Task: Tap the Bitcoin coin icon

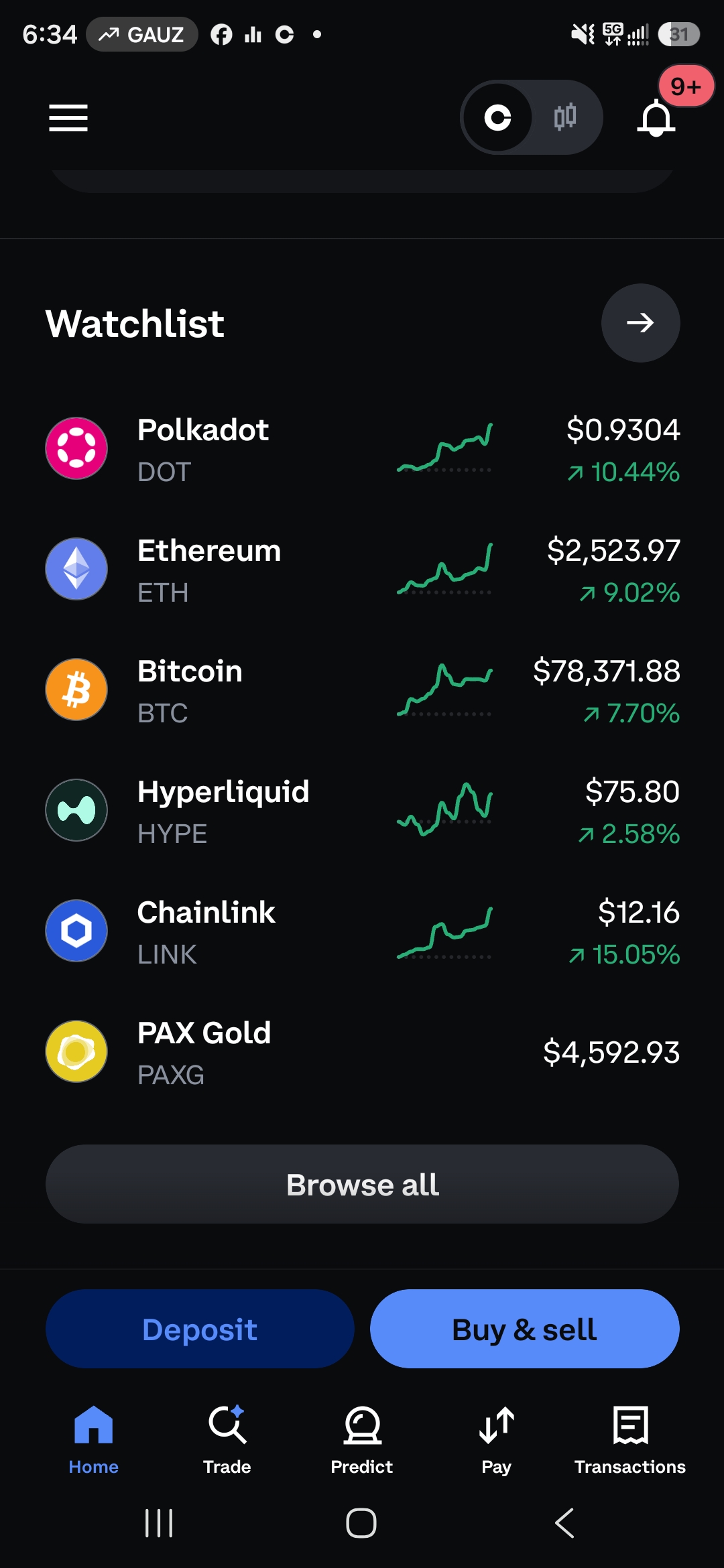Action: (76, 690)
